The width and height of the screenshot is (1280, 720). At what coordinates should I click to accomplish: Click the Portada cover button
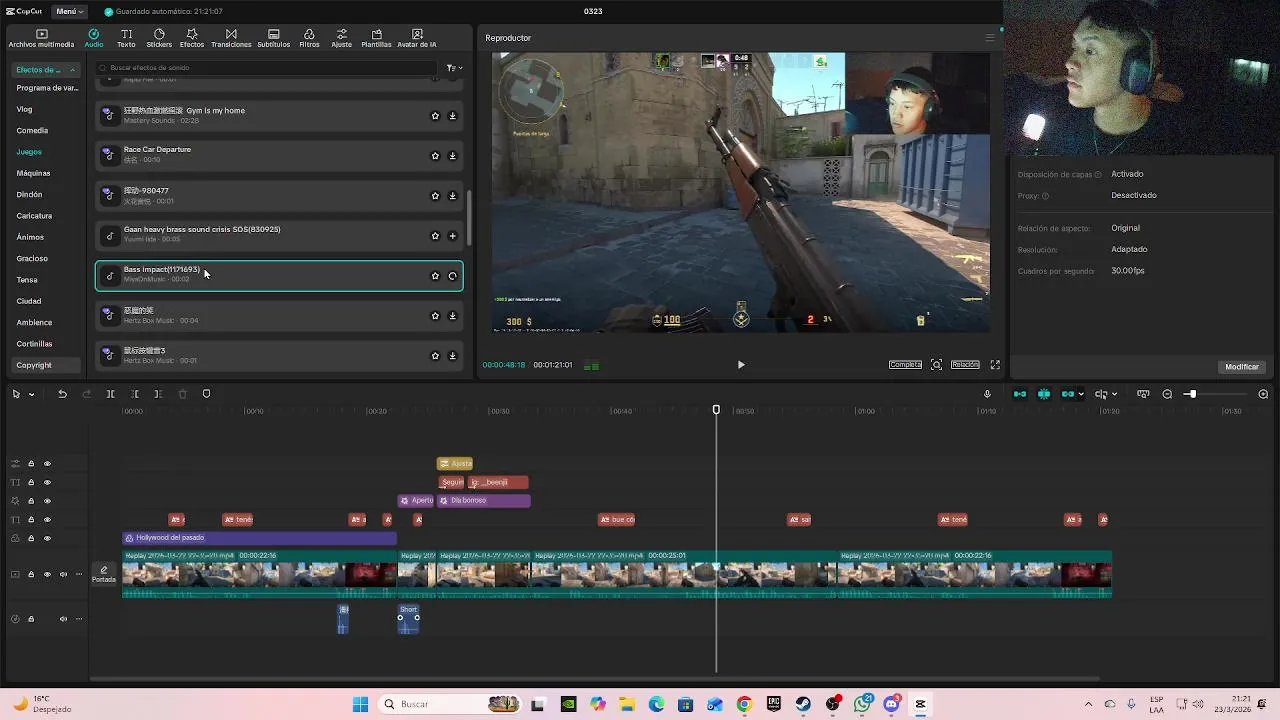104,574
